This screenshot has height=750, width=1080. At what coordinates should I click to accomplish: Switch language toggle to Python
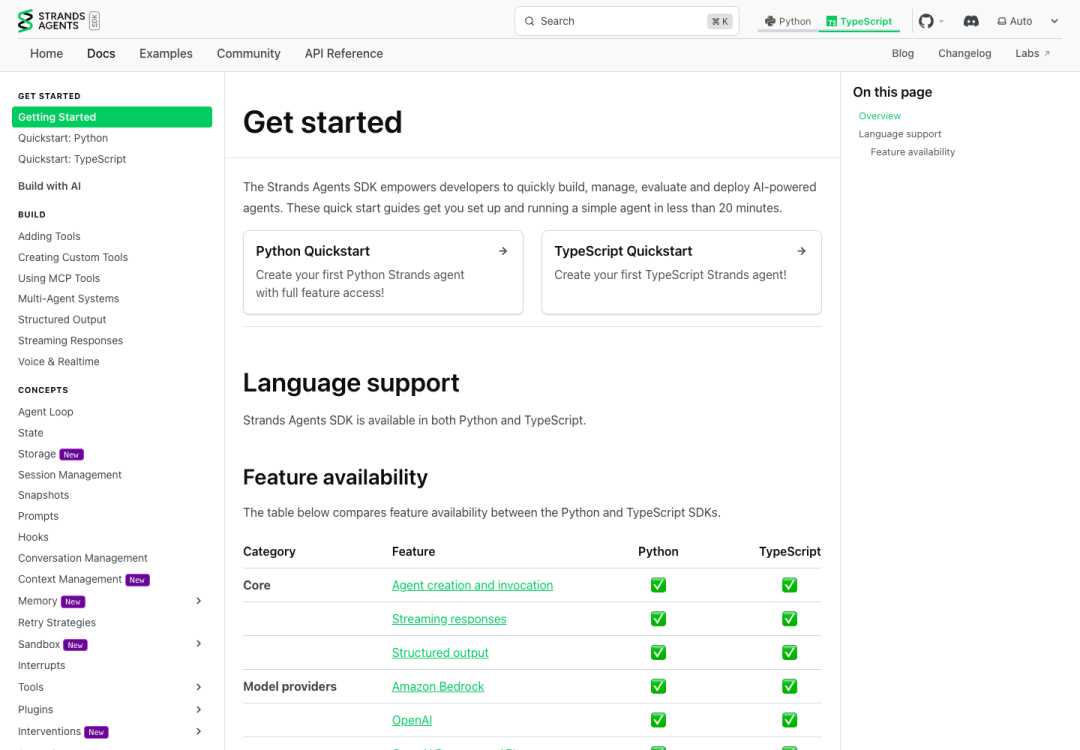788,21
